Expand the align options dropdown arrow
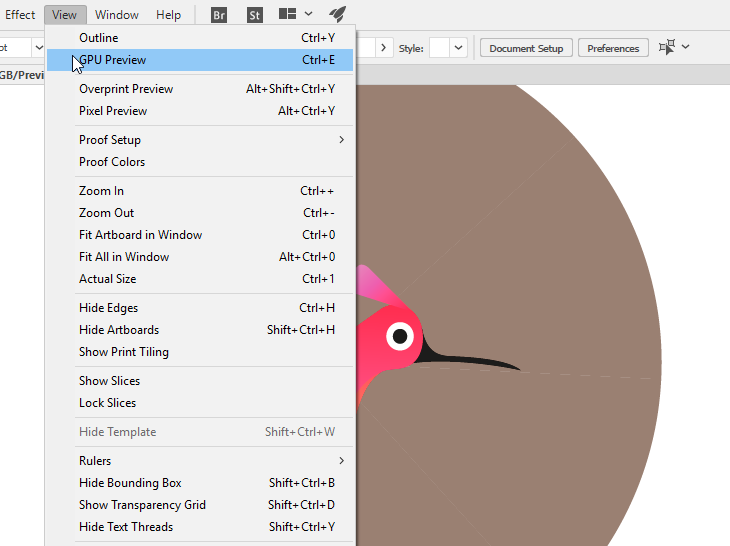The height and width of the screenshot is (546, 730). 685,47
